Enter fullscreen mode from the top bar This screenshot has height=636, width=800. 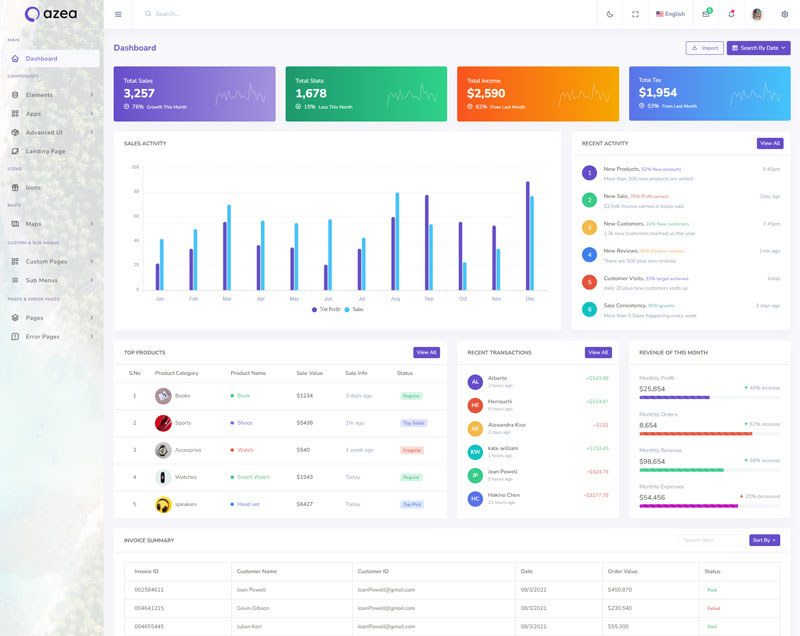click(x=635, y=14)
